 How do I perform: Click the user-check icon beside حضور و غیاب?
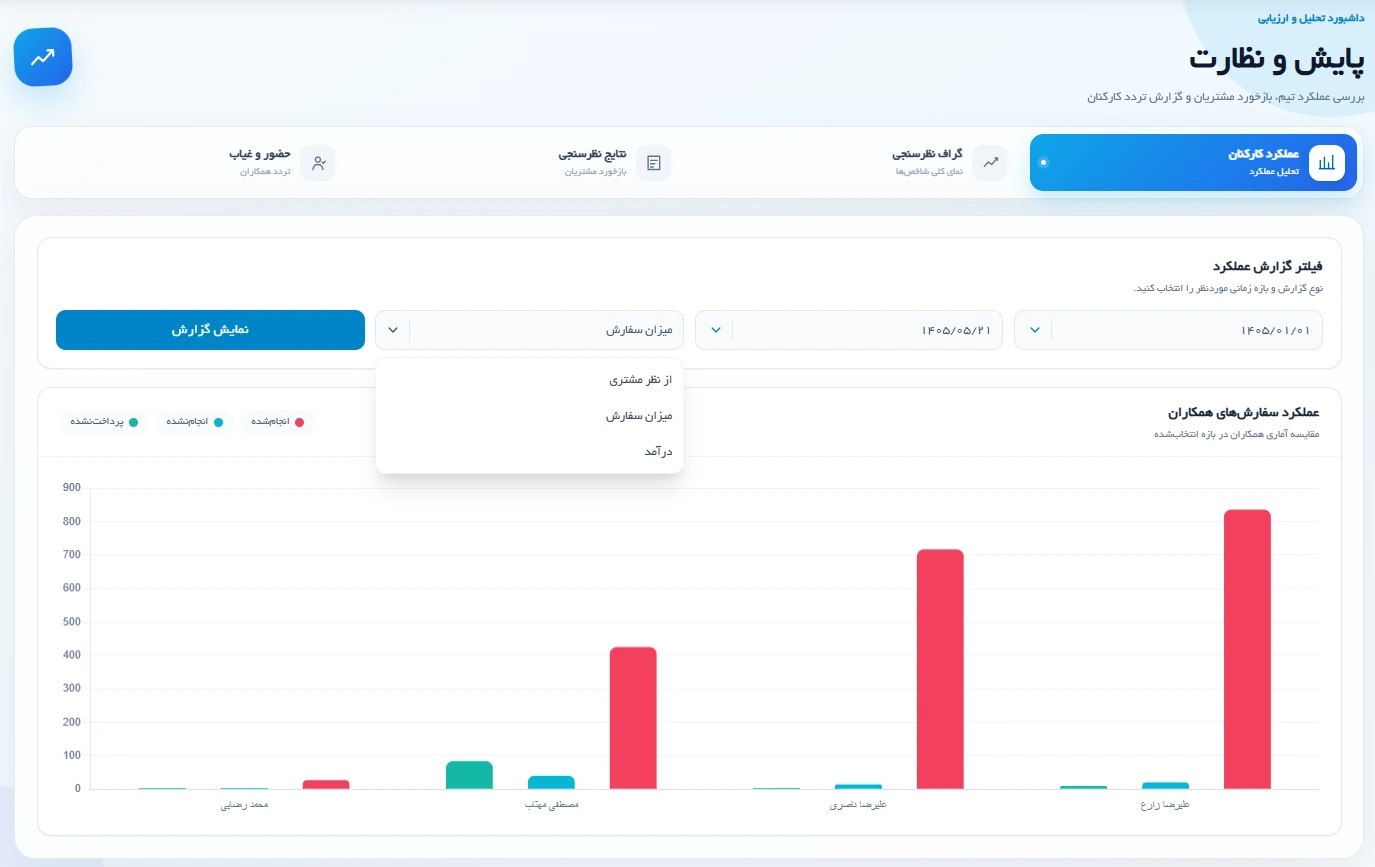(319, 163)
